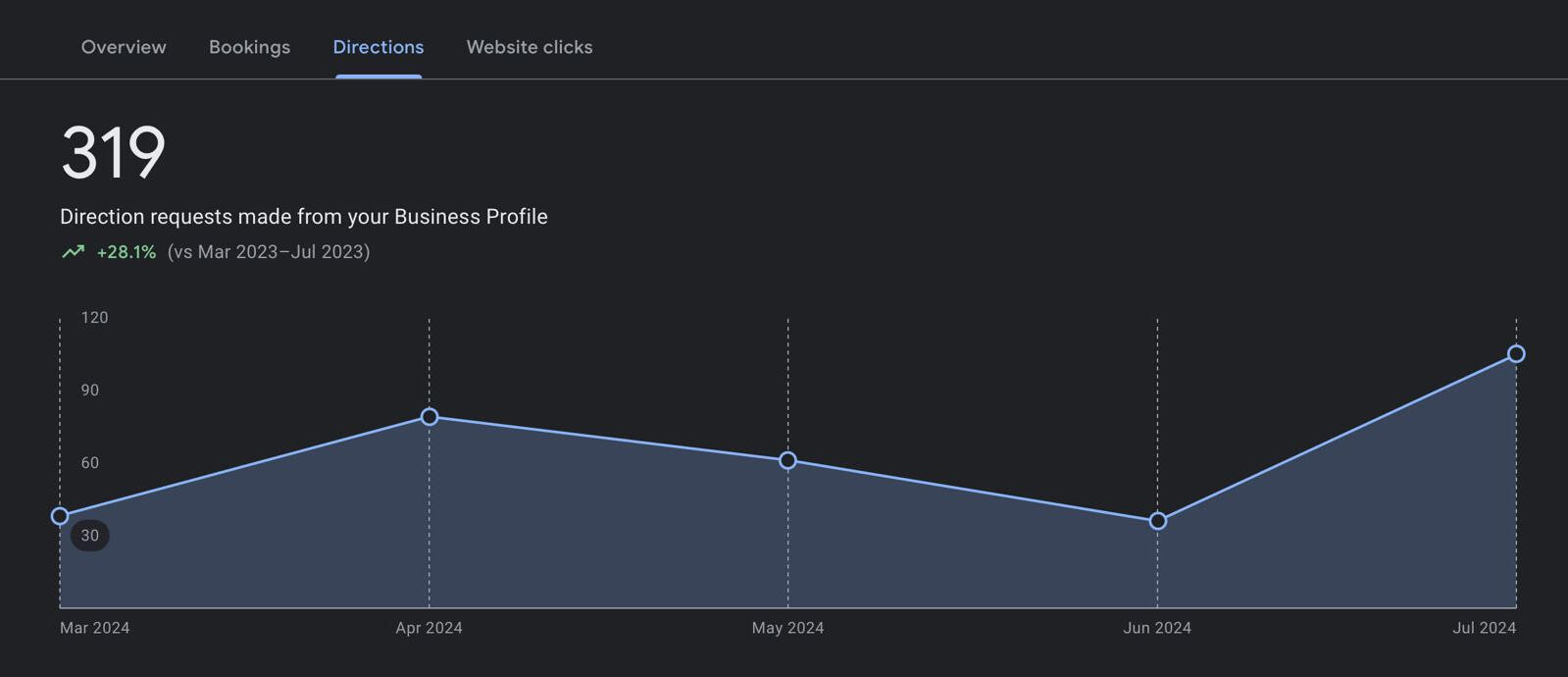Click the 120 gridline label on the y-axis

94,317
